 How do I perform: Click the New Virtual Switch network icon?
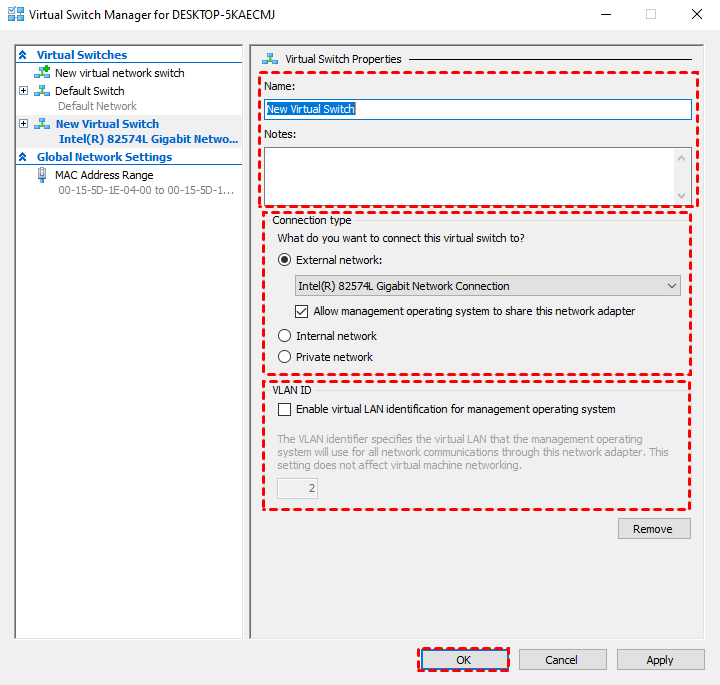tap(42, 124)
